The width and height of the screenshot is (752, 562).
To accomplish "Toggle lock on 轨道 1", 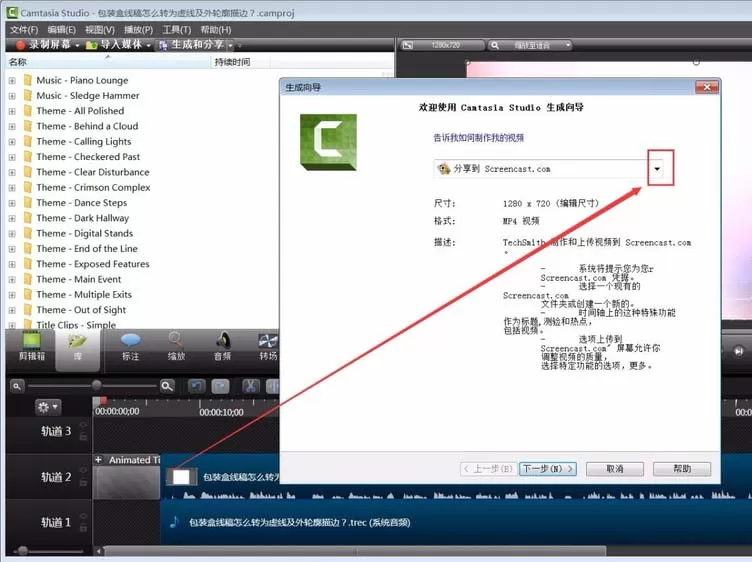I will [83, 527].
